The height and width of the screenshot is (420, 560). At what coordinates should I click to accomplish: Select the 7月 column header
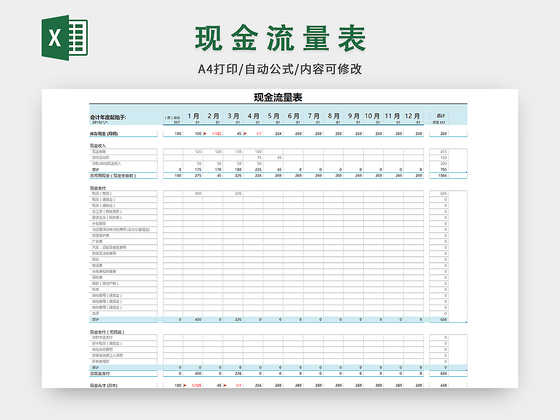tap(313, 116)
